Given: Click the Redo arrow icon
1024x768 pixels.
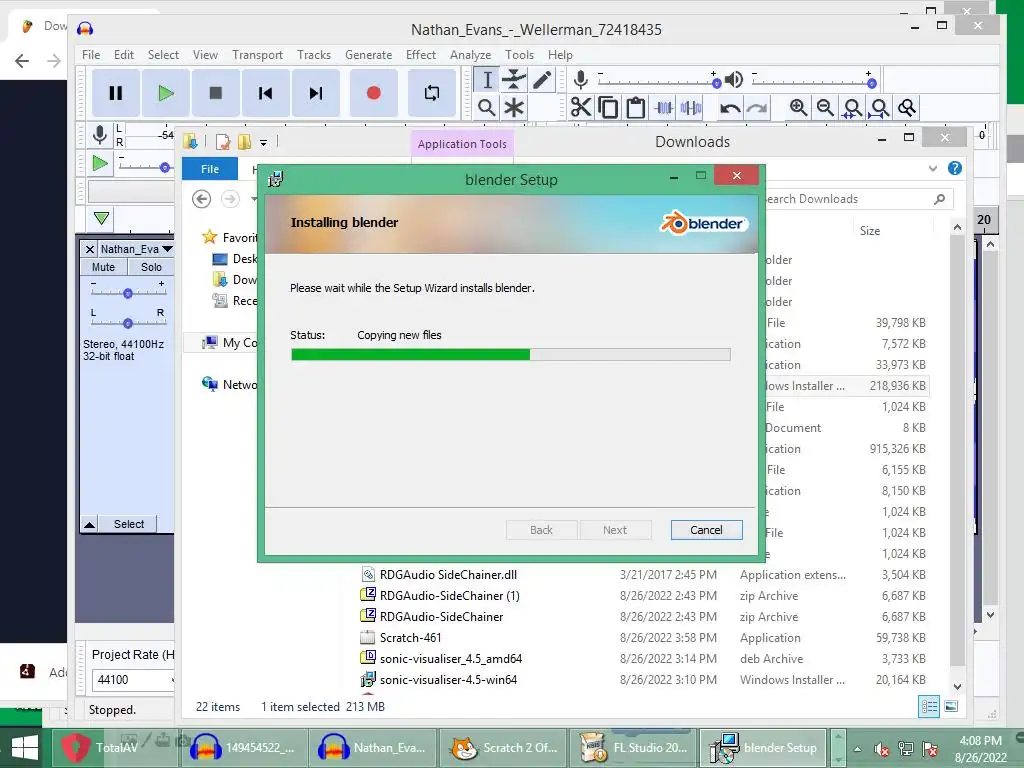Looking at the screenshot, I should pyautogui.click(x=757, y=107).
